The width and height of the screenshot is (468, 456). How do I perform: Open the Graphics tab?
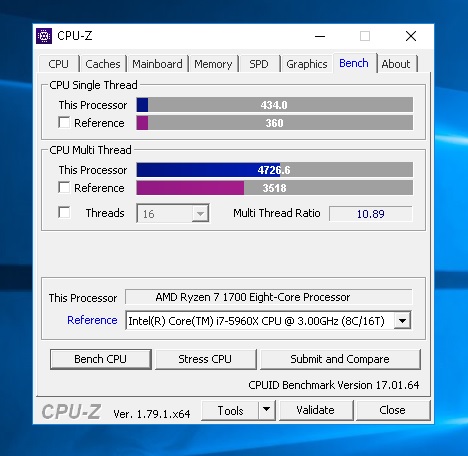coord(307,64)
